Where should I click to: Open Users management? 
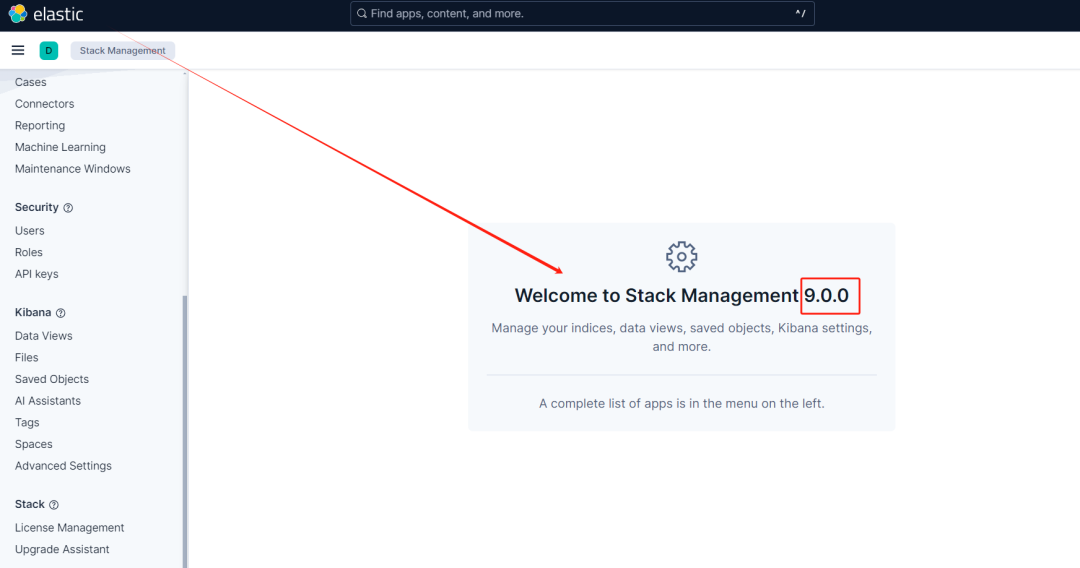click(30, 231)
